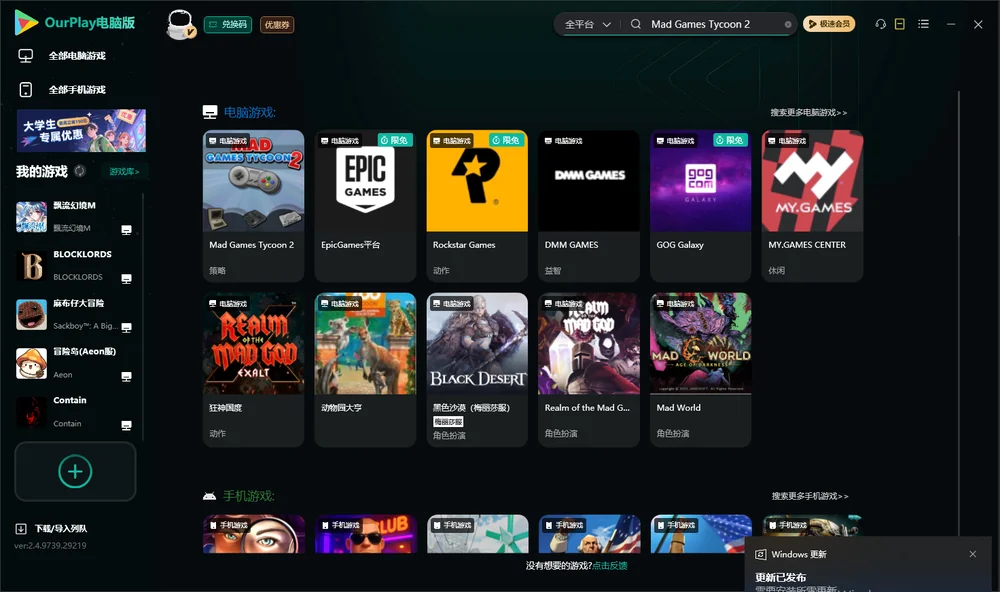This screenshot has width=1000, height=592.
Task: Click the PC icon on Sackboy row
Action: point(126,327)
